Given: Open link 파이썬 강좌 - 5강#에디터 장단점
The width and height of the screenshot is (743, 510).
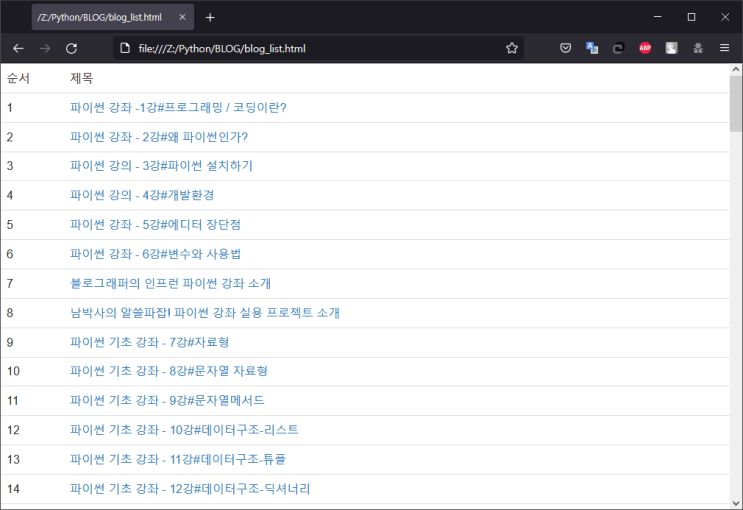Looking at the screenshot, I should pos(155,224).
